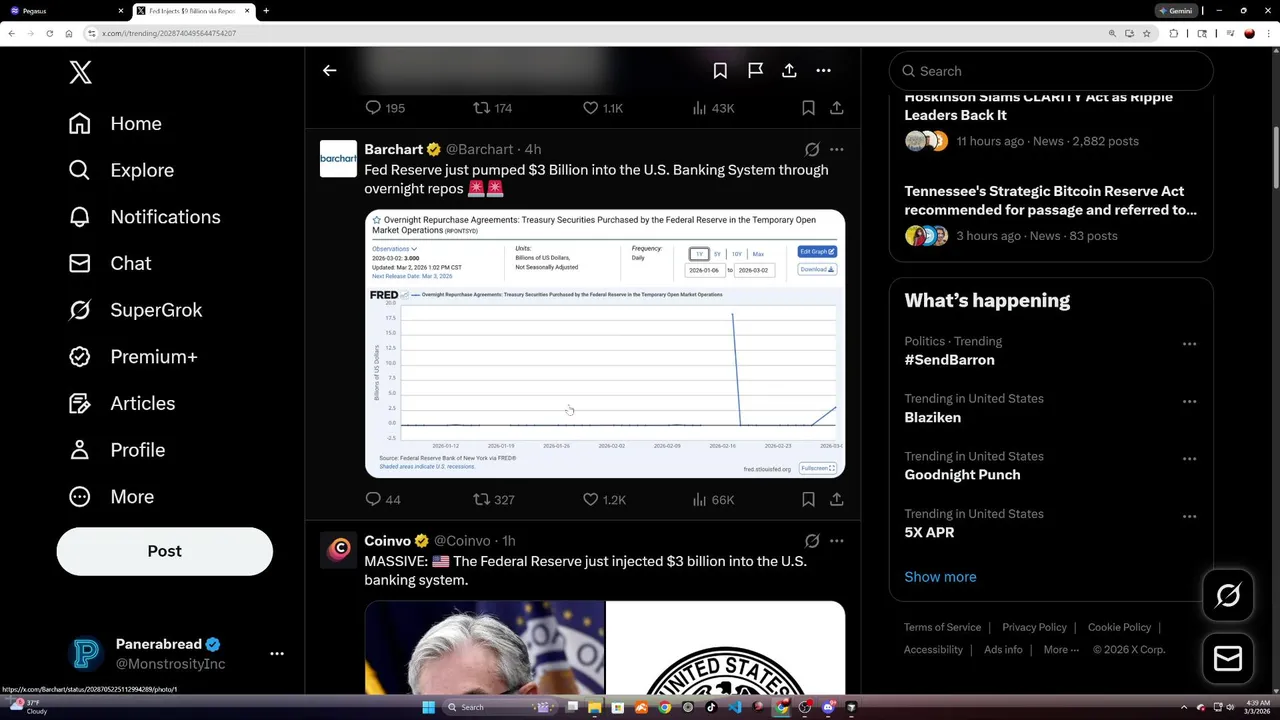Open #SendBarron trending topic
Image resolution: width=1280 pixels, height=720 pixels.
[950, 360]
